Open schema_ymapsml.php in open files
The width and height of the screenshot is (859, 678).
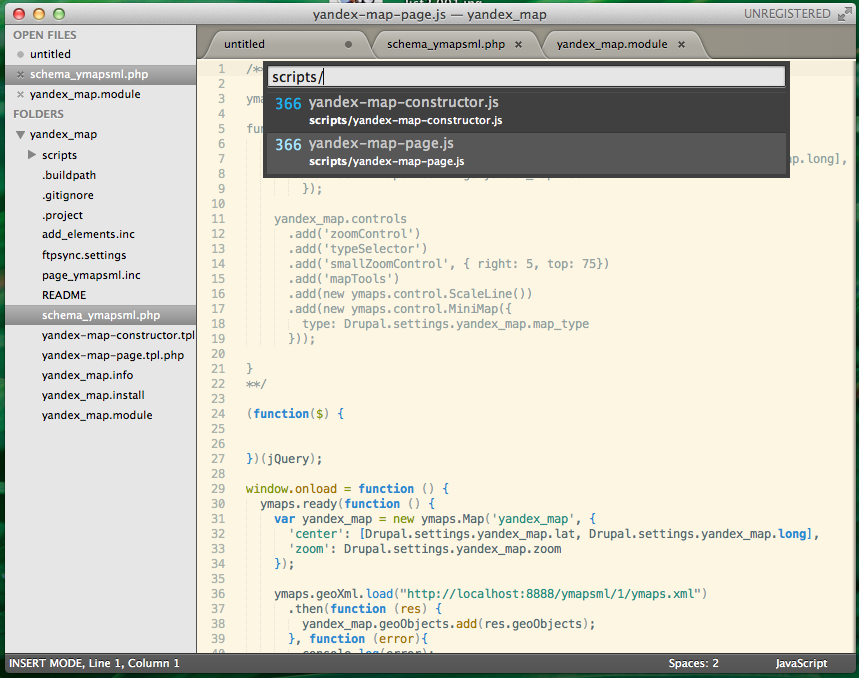(89, 74)
